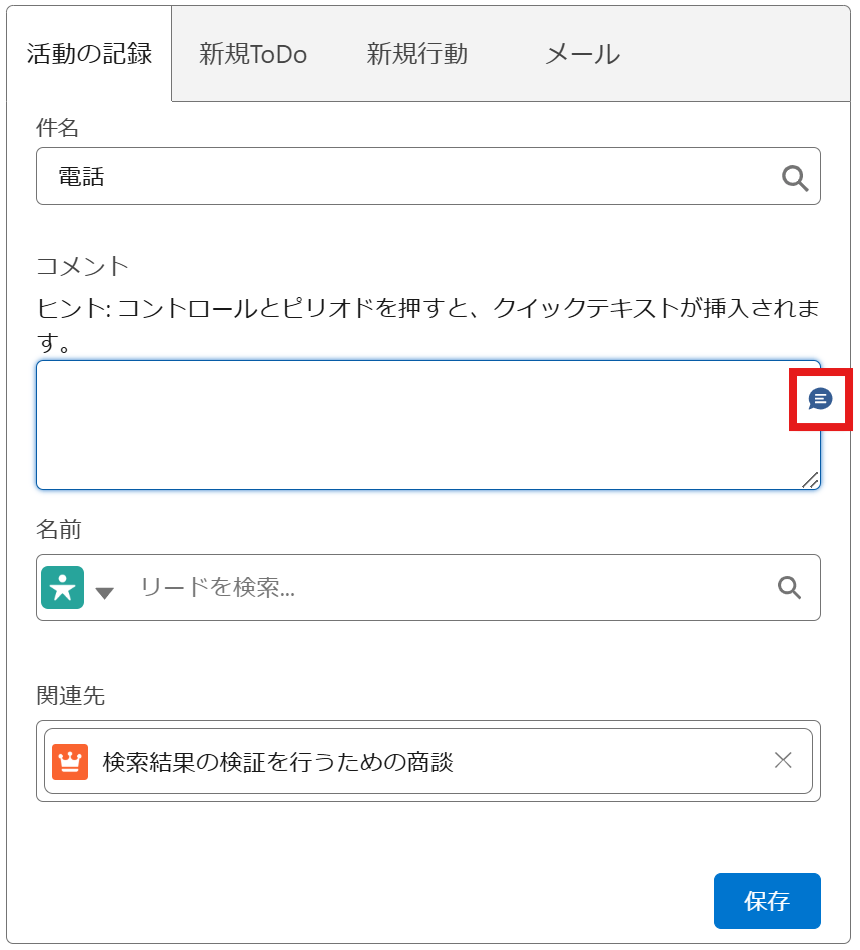860x950 pixels.
Task: Click the search icon in 名前 field
Action: tap(789, 588)
